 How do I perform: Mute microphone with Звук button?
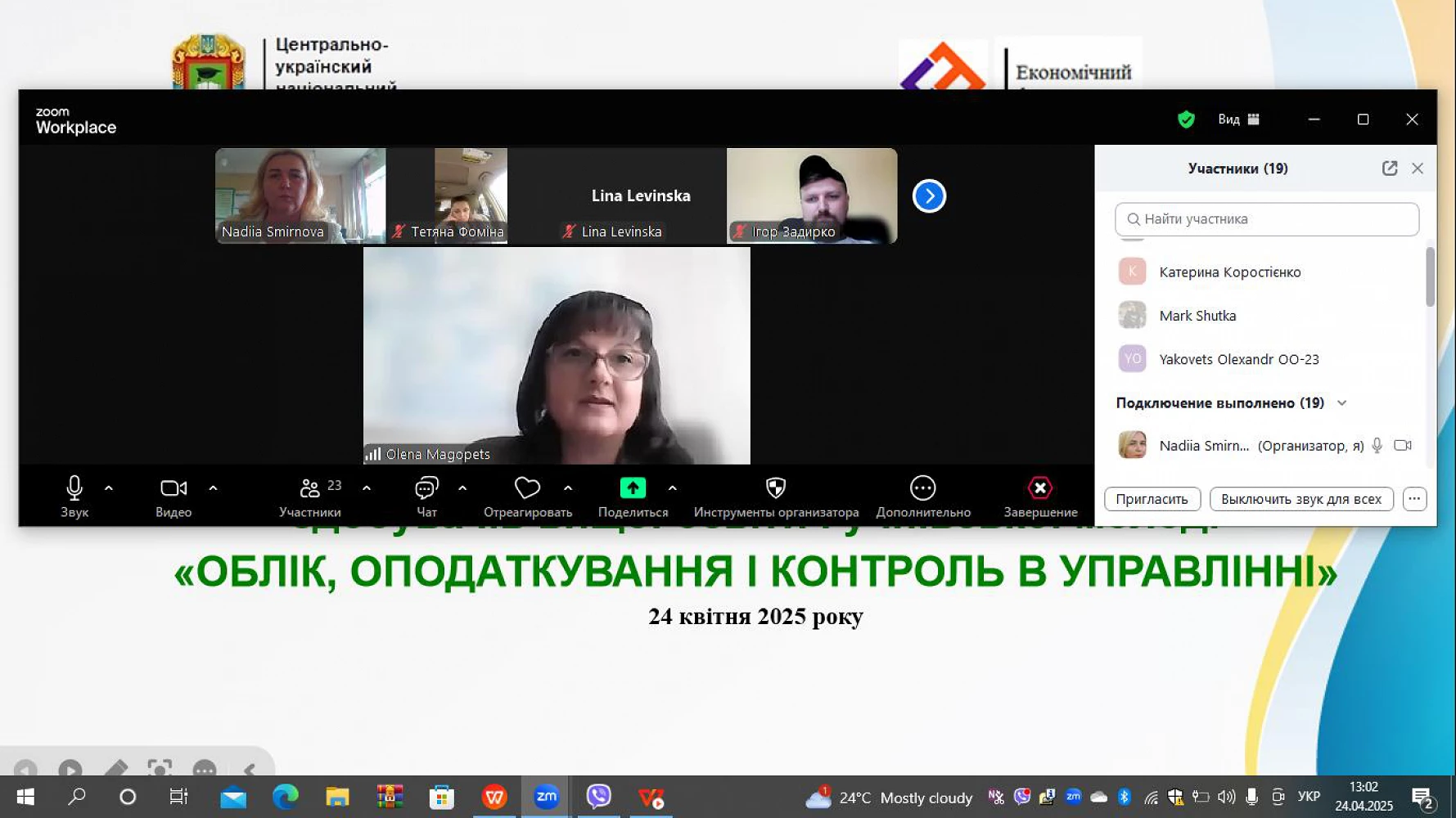tap(74, 496)
